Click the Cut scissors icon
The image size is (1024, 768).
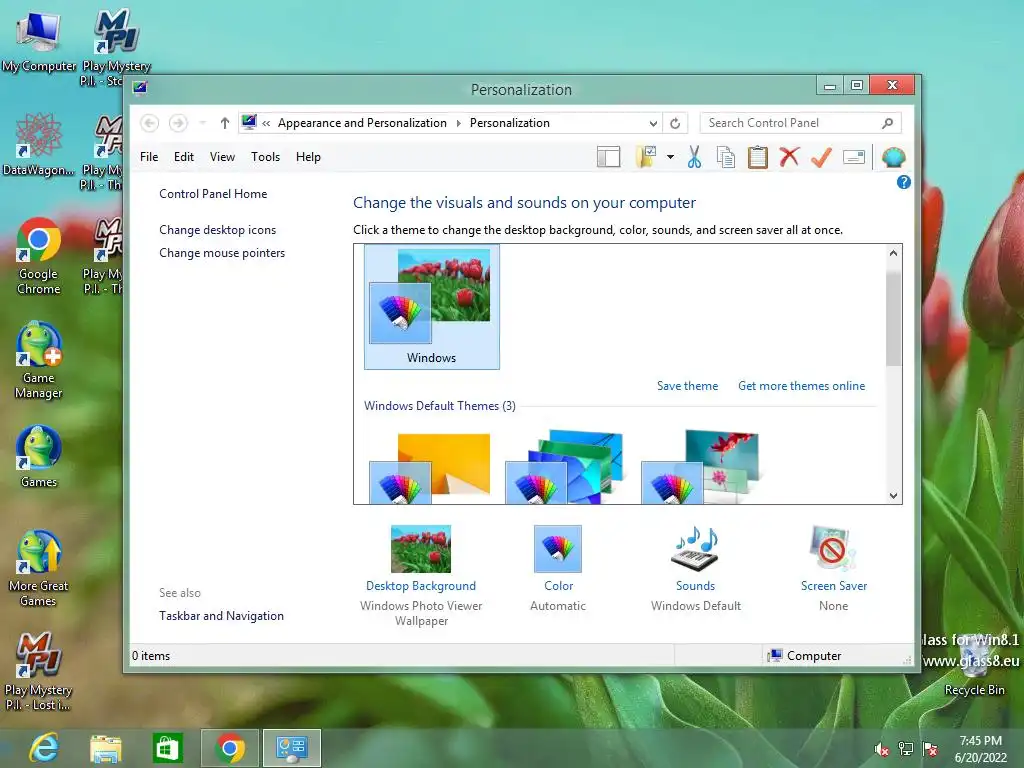pos(694,157)
